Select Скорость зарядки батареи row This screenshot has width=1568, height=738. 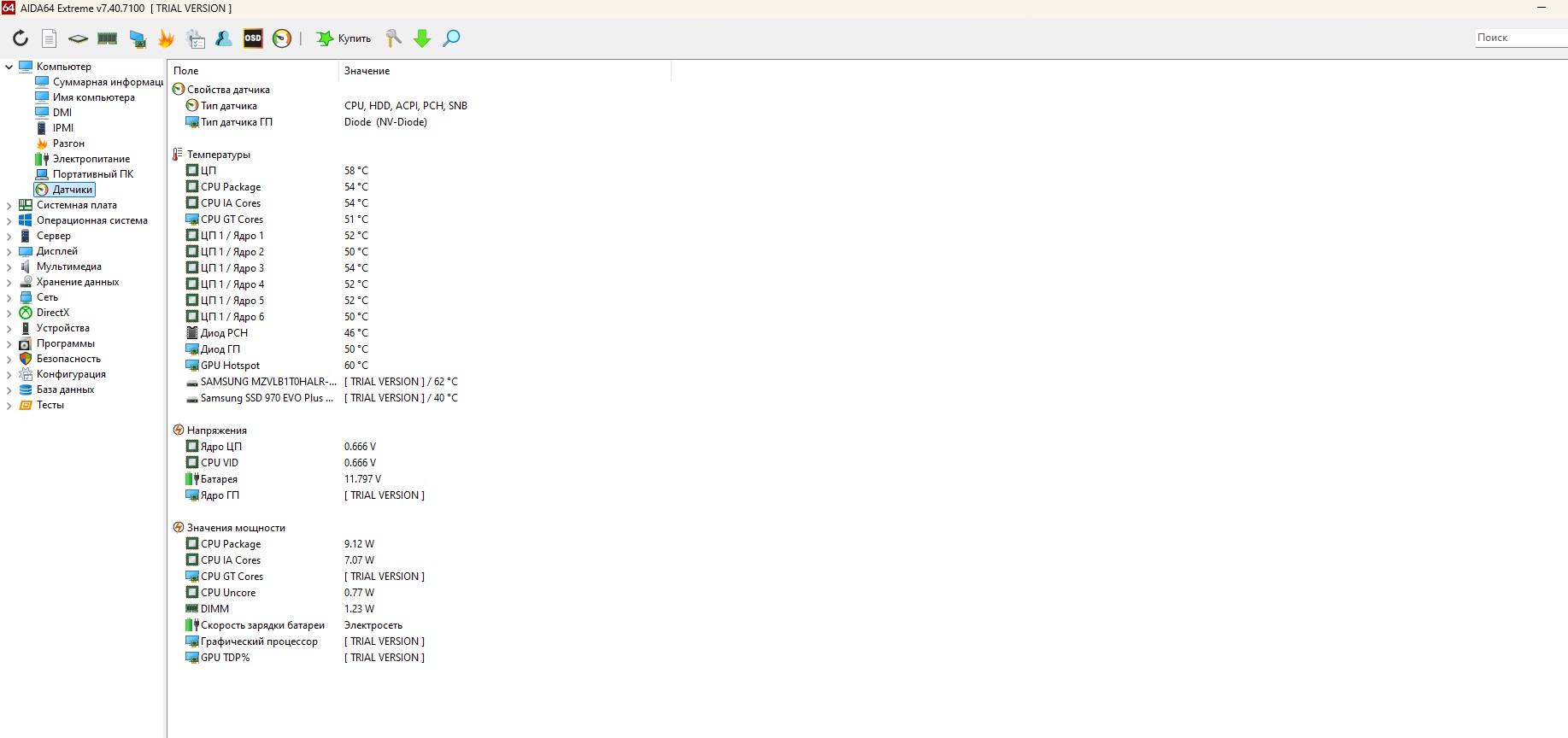pos(263,625)
